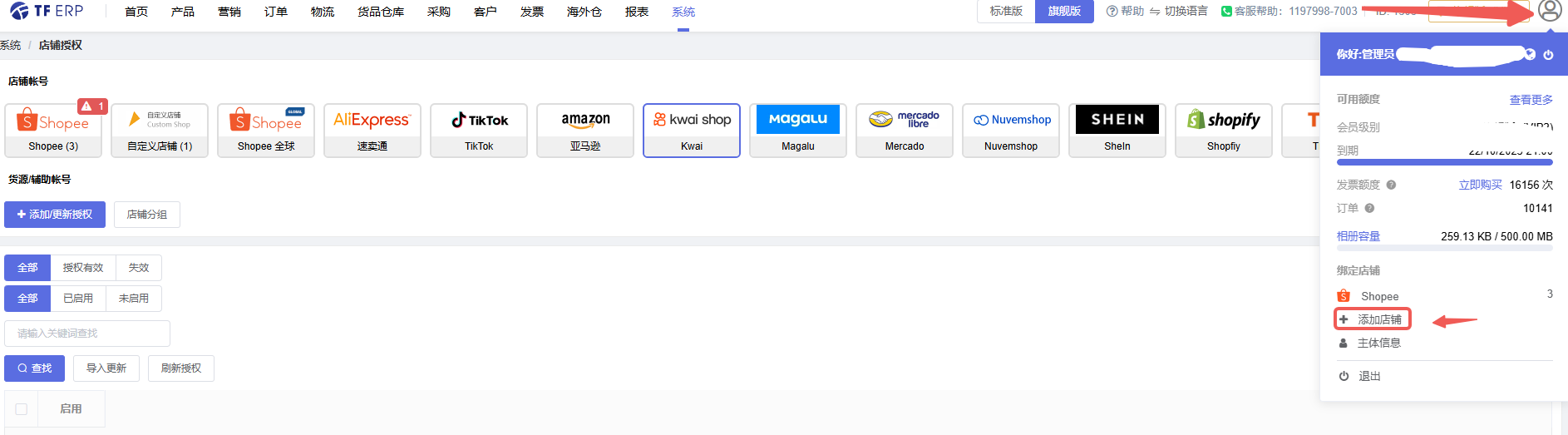The image size is (1568, 435).
Task: Filter stores by 授权有效
Action: click(x=83, y=268)
